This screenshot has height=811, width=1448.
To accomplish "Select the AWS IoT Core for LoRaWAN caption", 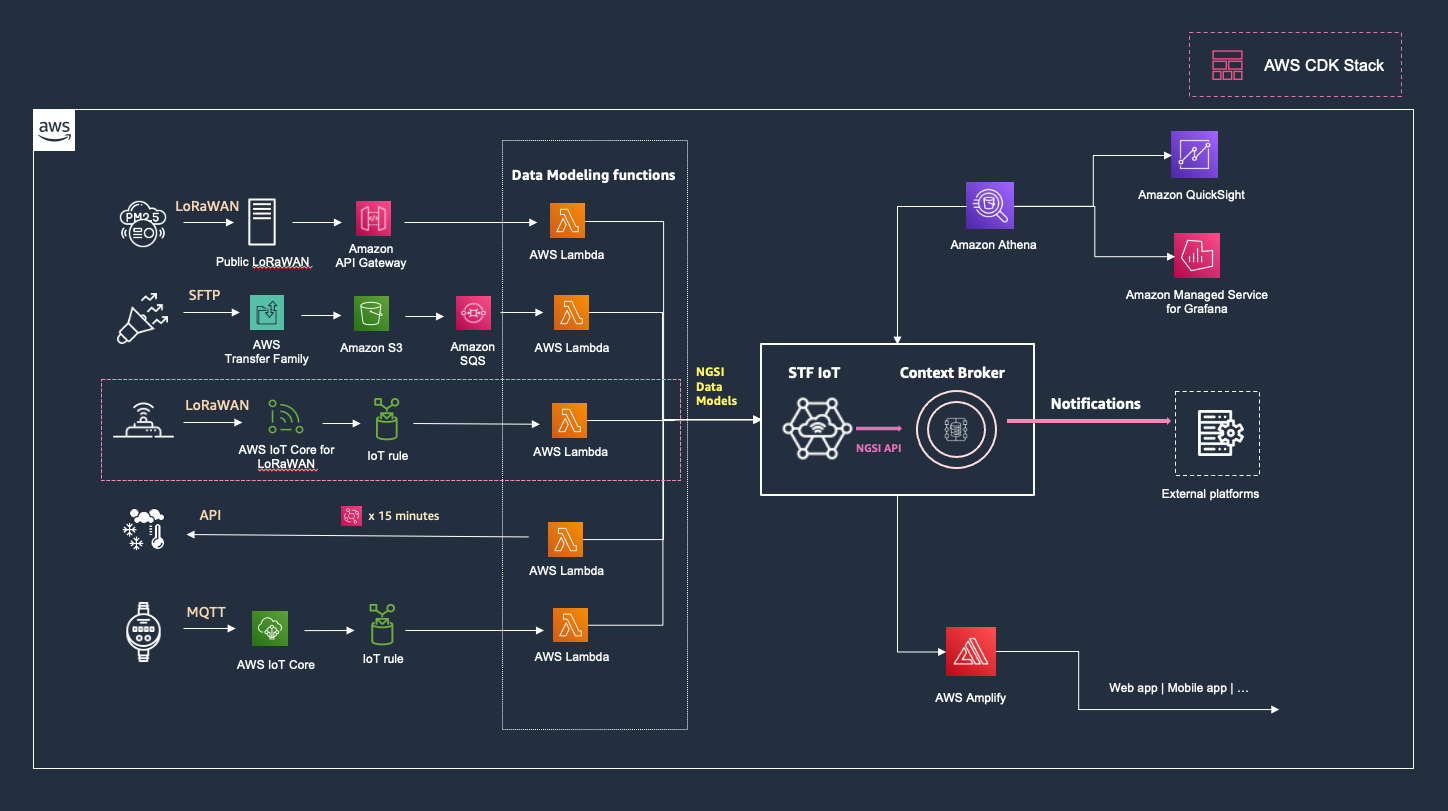I will click(x=286, y=457).
